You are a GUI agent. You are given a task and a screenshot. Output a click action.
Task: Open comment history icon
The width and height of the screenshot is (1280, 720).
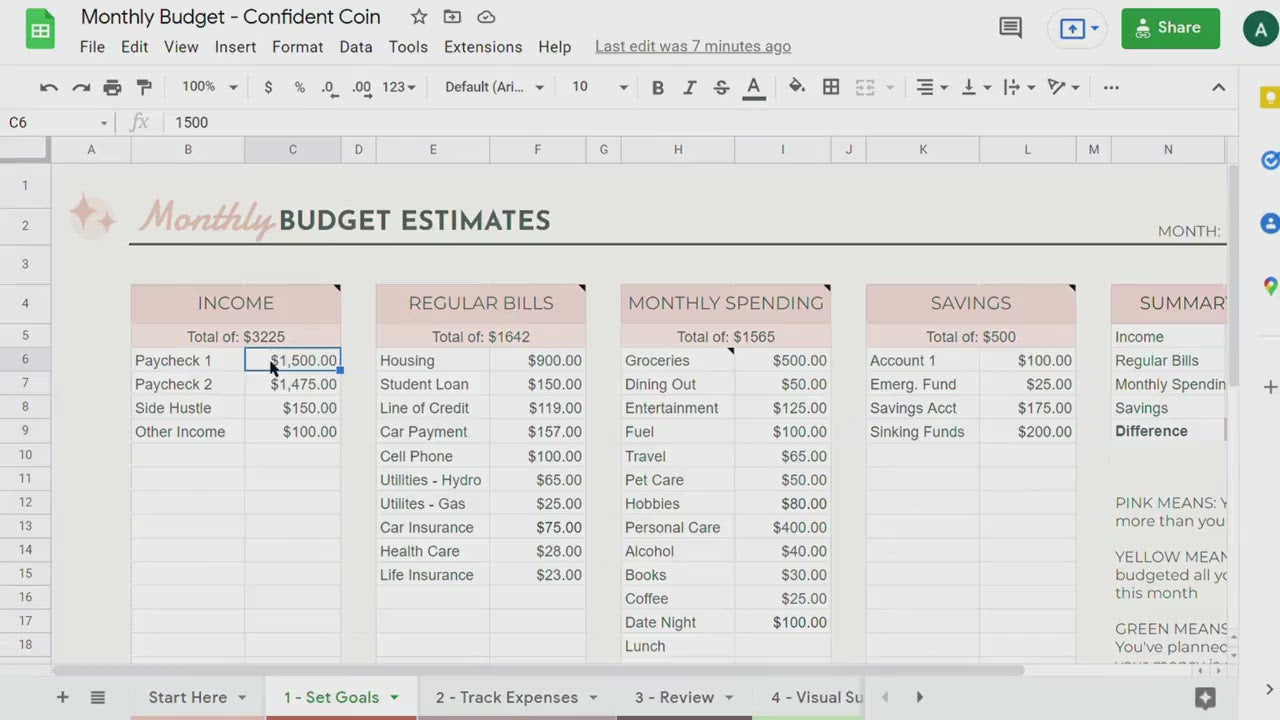(x=1010, y=28)
